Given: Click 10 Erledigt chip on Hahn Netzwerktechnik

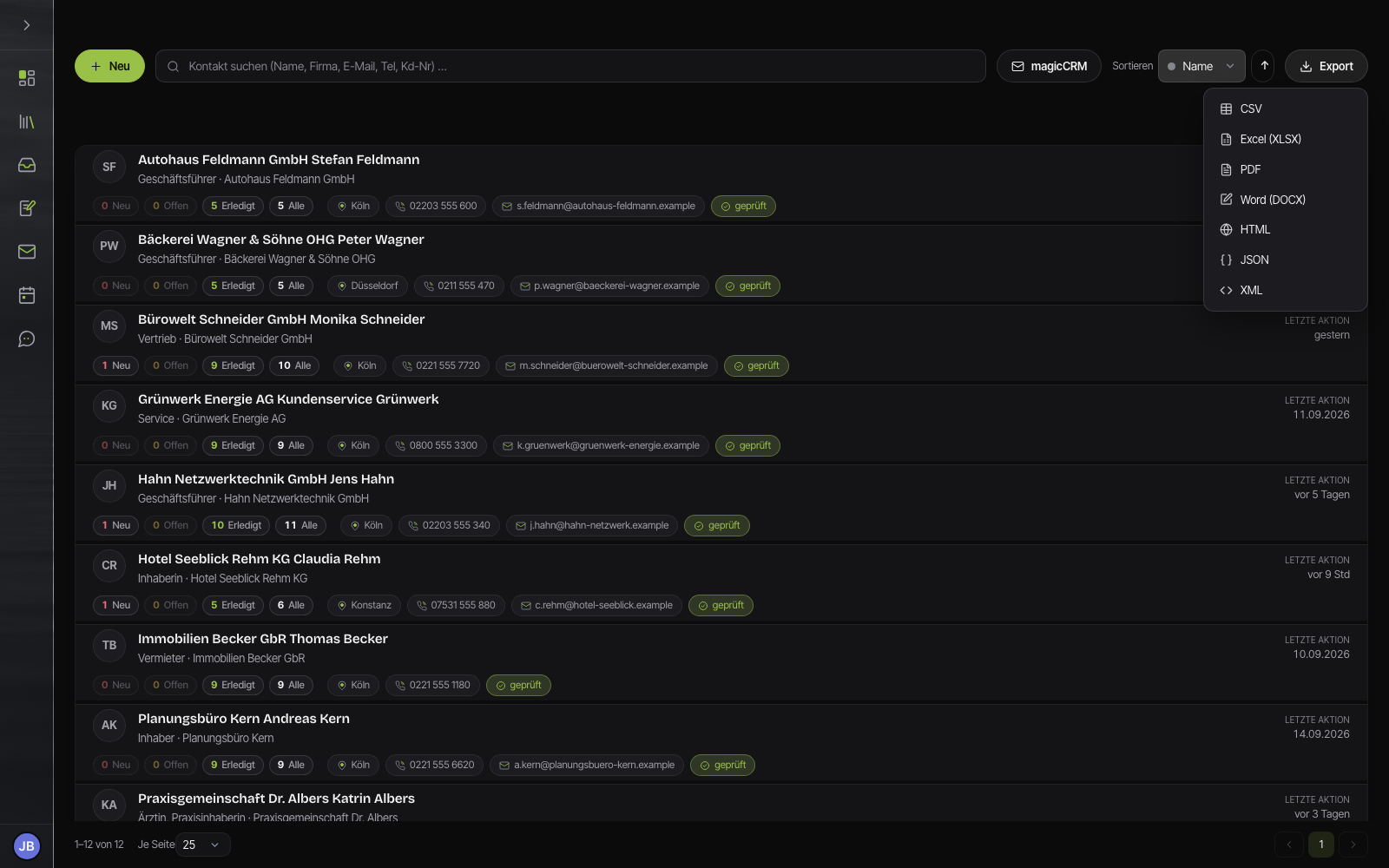Looking at the screenshot, I should 236,525.
